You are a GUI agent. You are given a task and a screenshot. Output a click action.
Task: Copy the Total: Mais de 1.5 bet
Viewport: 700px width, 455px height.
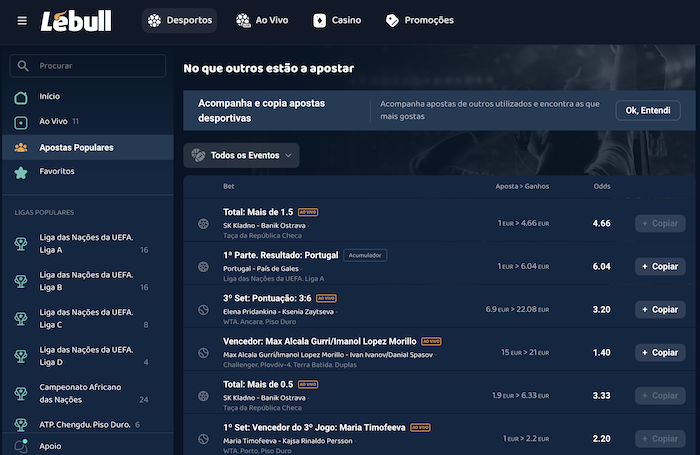[660, 223]
